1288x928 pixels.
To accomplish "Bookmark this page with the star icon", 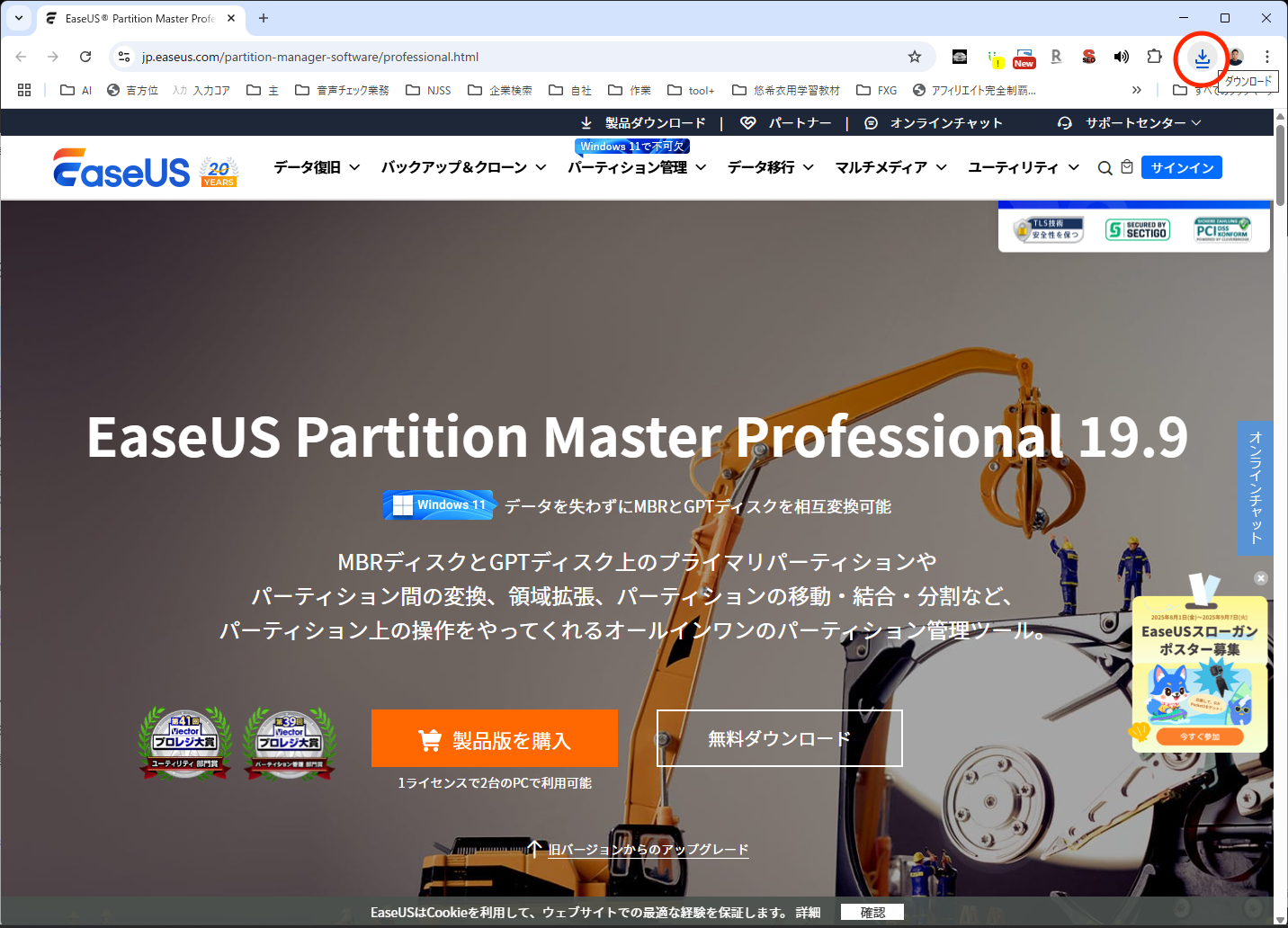I will click(x=915, y=57).
